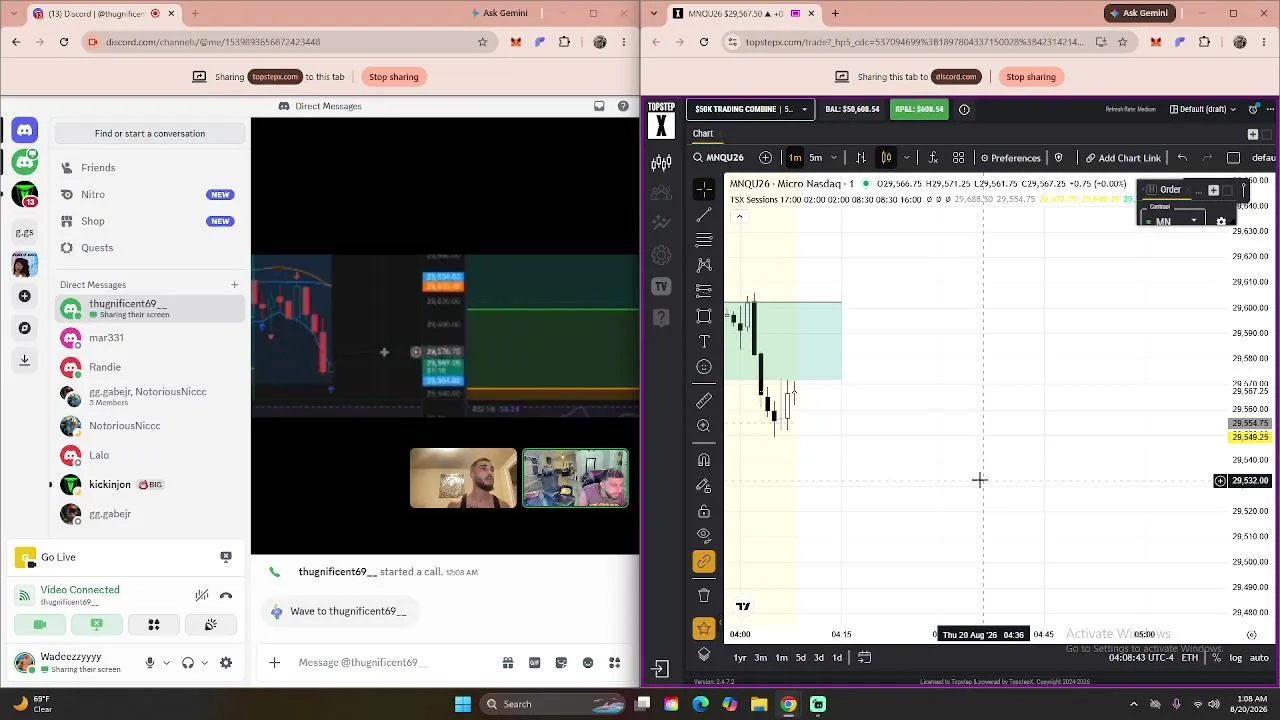Select the 1m timeframe

click(795, 158)
